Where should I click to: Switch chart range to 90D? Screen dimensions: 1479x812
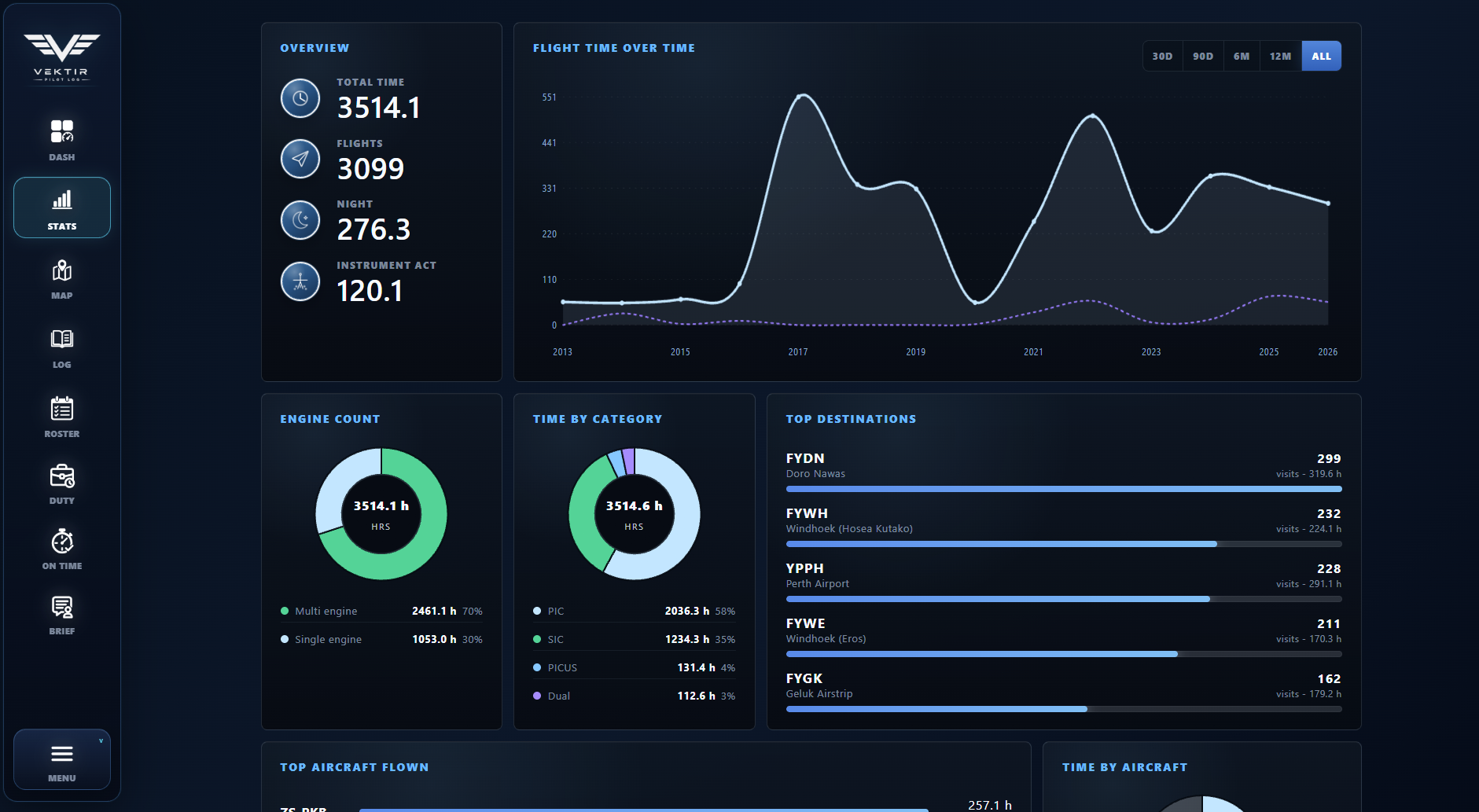tap(1203, 56)
